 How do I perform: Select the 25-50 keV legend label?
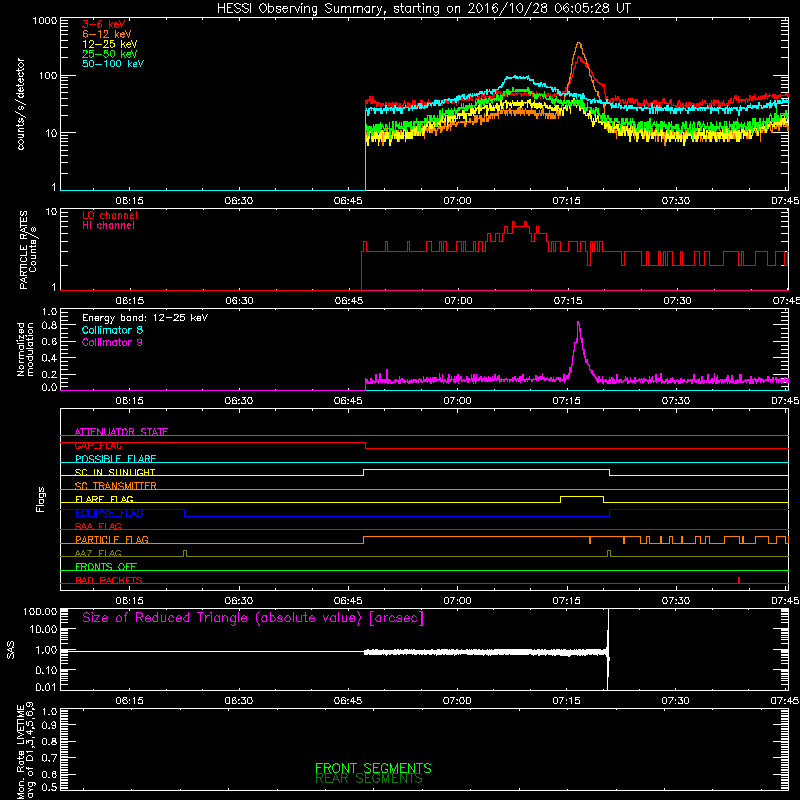point(110,54)
